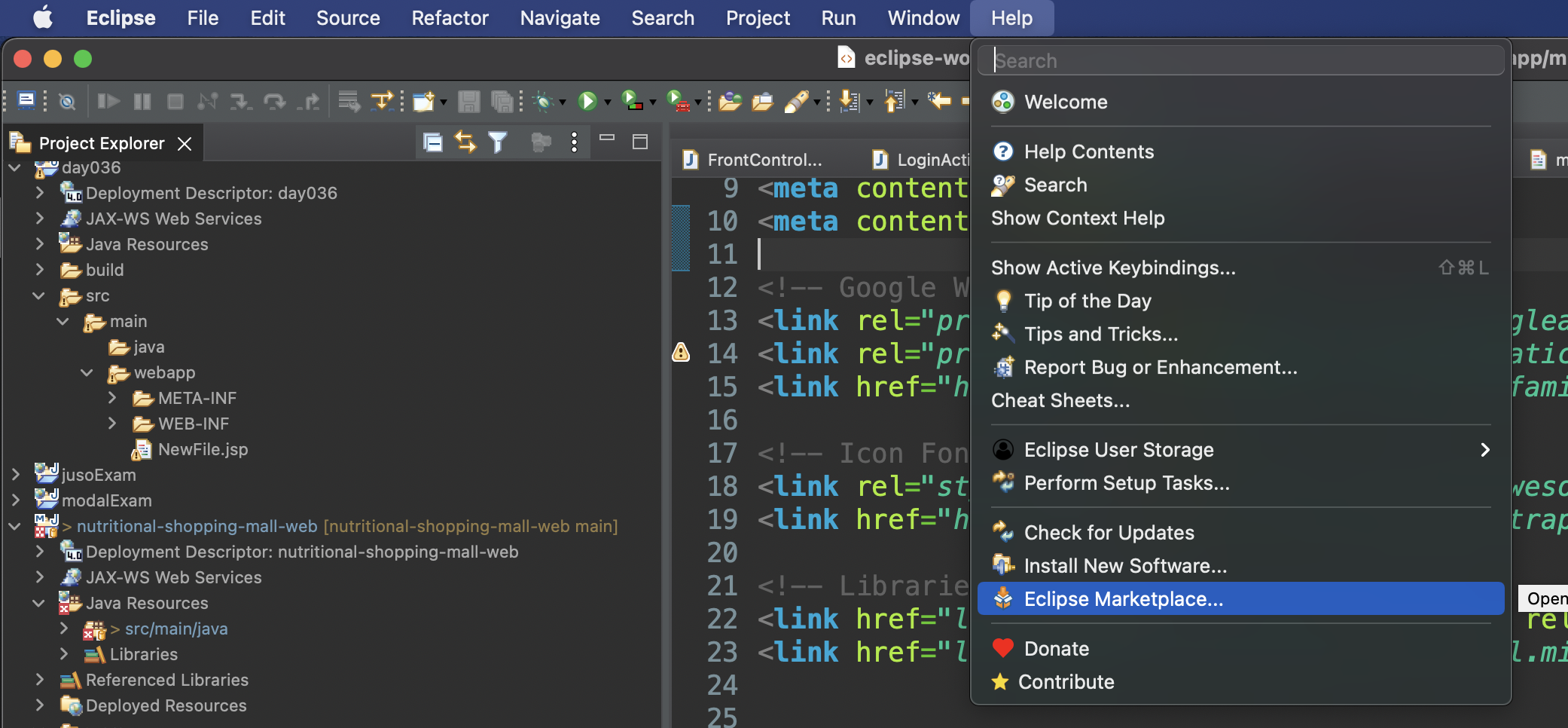Click the green Run button
The image size is (1568, 728).
coord(587,101)
